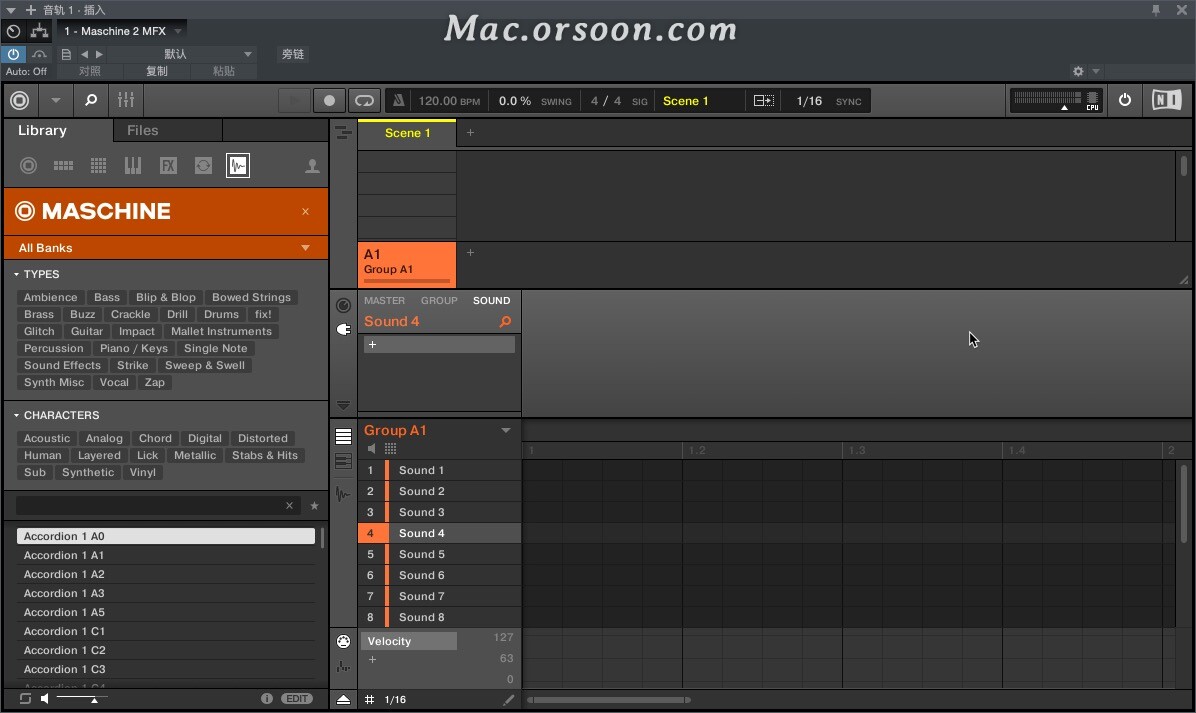Open the browser search magnifier icon
The width and height of the screenshot is (1196, 713).
click(91, 100)
